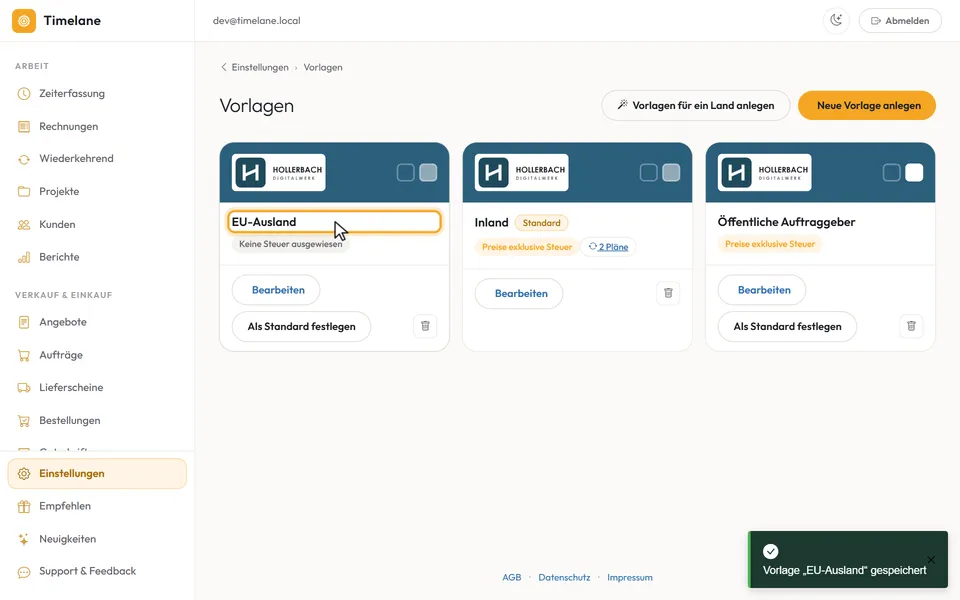The height and width of the screenshot is (600, 960).
Task: Delete the EU-Ausland template via trash icon
Action: pyautogui.click(x=426, y=326)
